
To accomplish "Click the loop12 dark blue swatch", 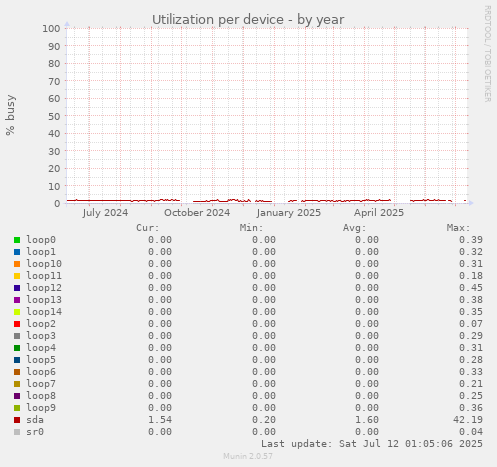I will point(17,288).
